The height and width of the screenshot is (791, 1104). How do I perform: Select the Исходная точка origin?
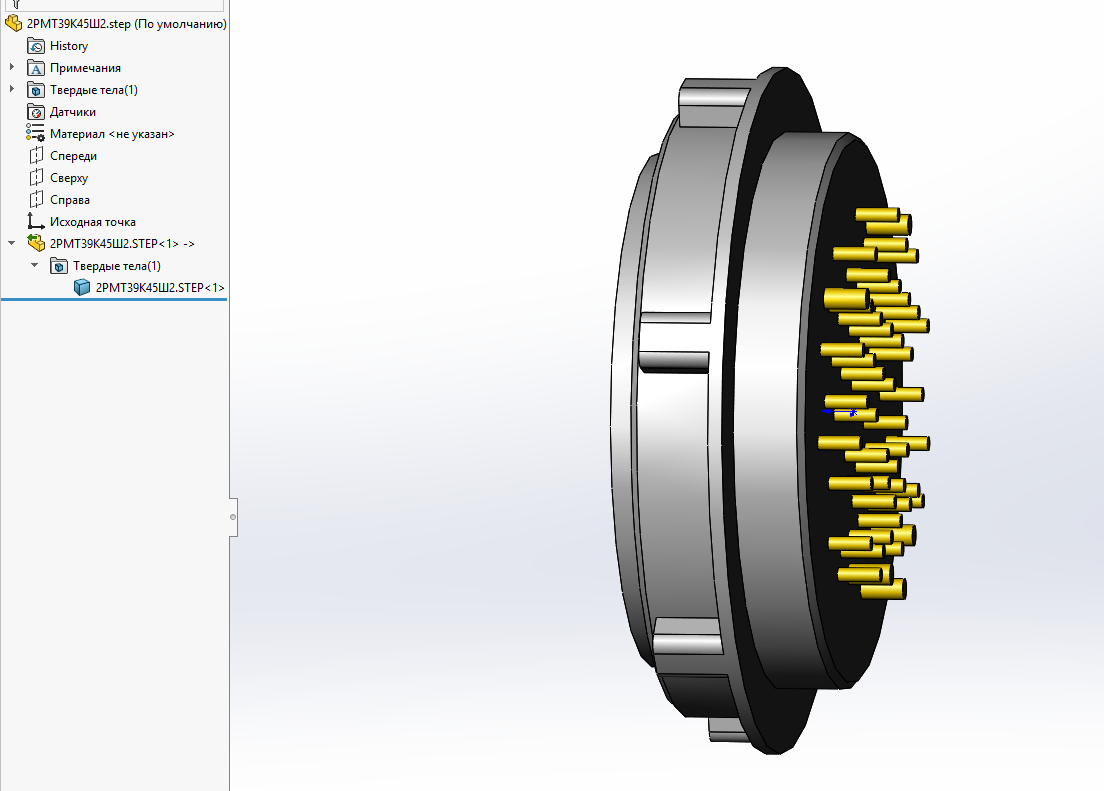[x=92, y=222]
